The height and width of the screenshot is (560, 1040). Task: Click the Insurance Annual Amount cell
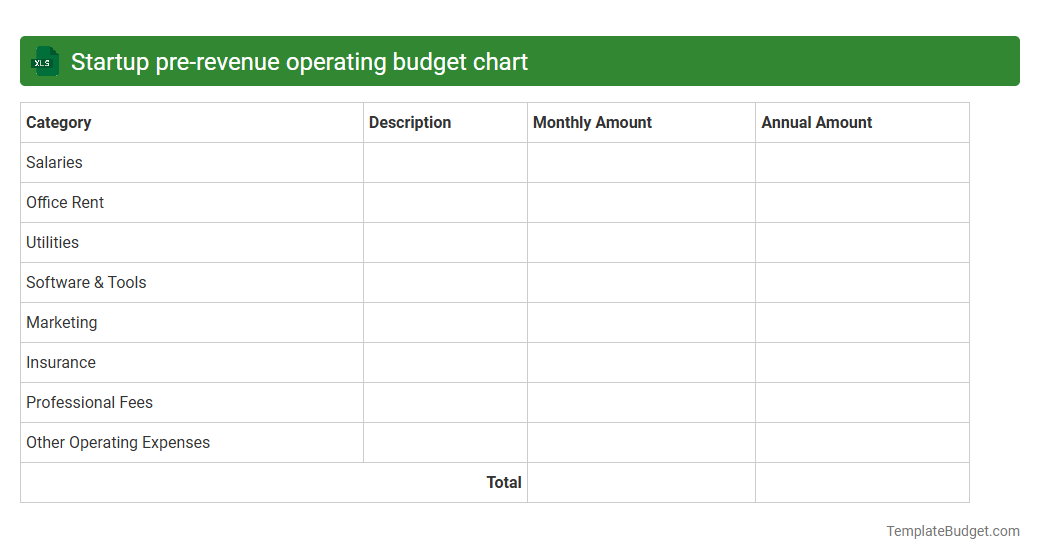pos(862,362)
